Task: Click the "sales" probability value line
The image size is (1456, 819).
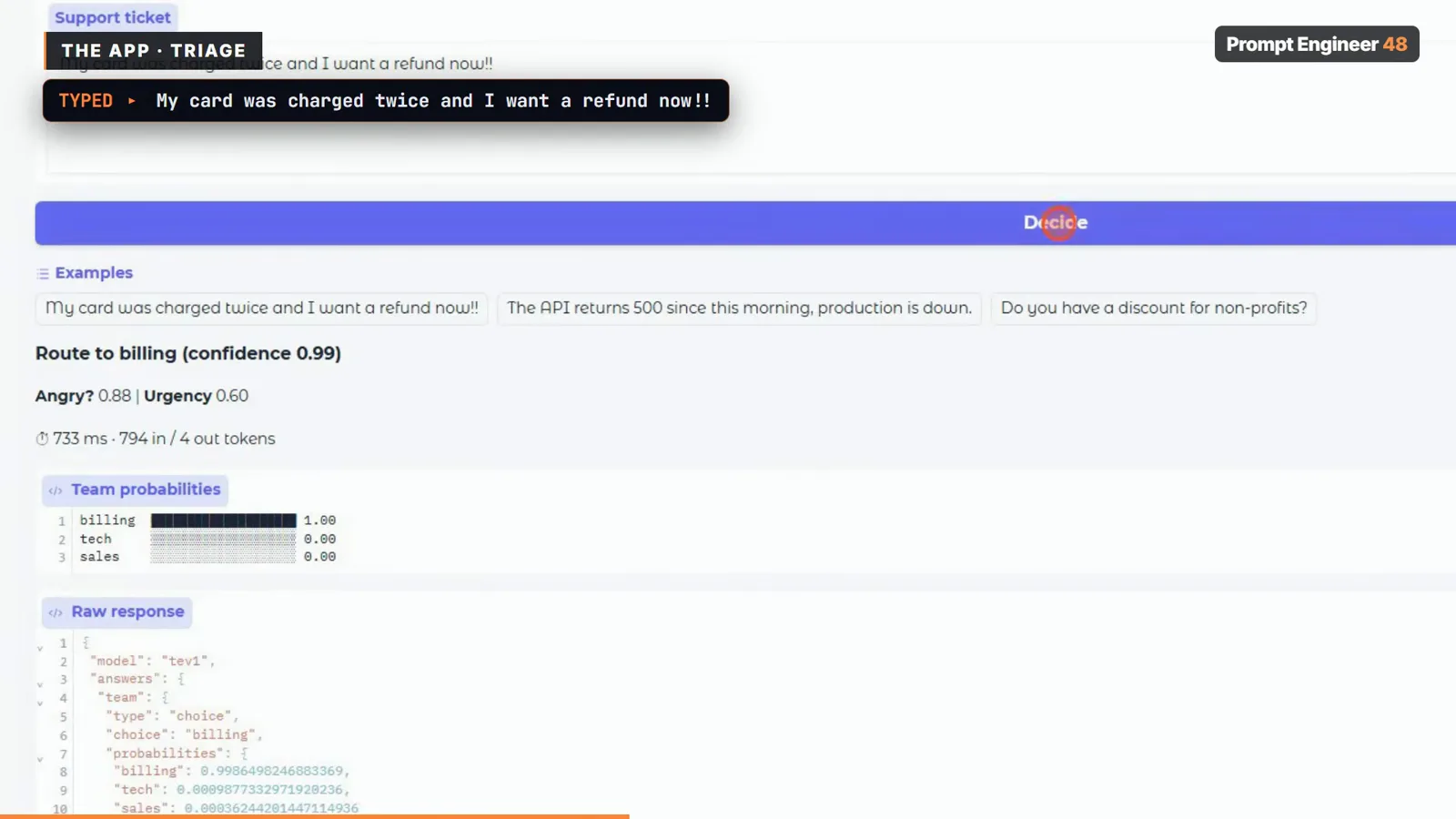Action: tap(236, 808)
